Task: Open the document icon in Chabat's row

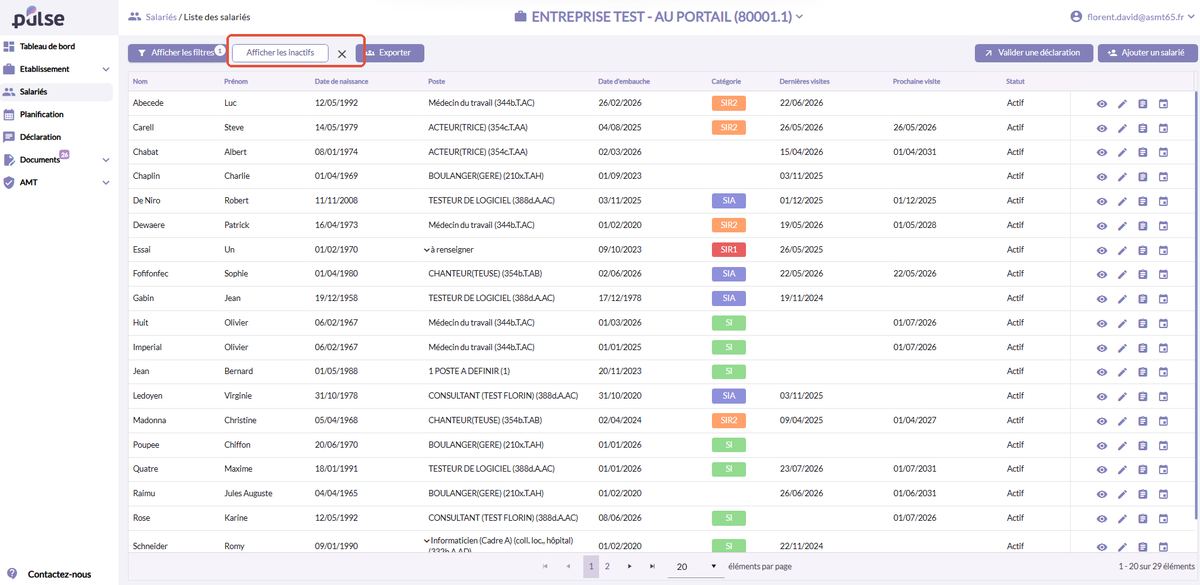Action: 1143,152
